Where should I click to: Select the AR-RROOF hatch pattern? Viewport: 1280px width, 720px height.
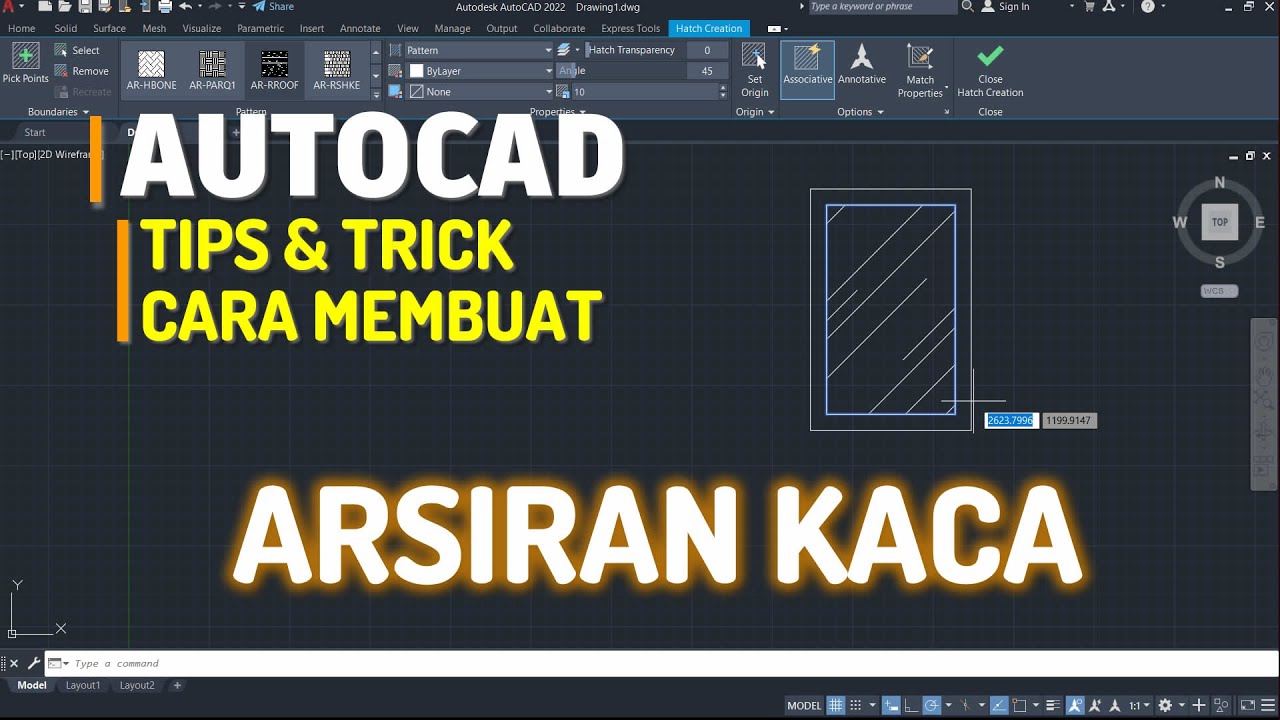pyautogui.click(x=274, y=70)
